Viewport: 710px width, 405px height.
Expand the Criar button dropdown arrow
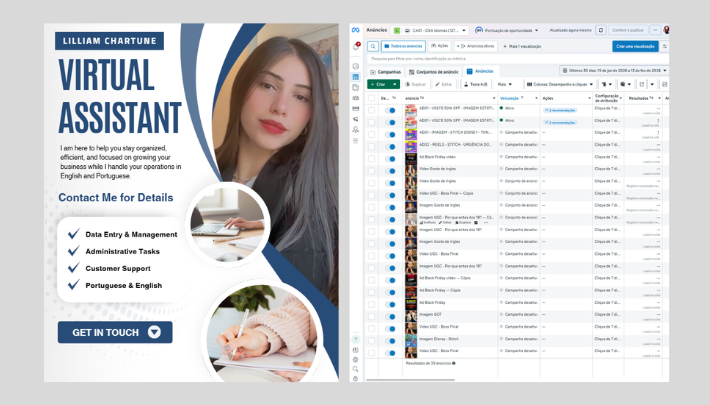point(395,84)
